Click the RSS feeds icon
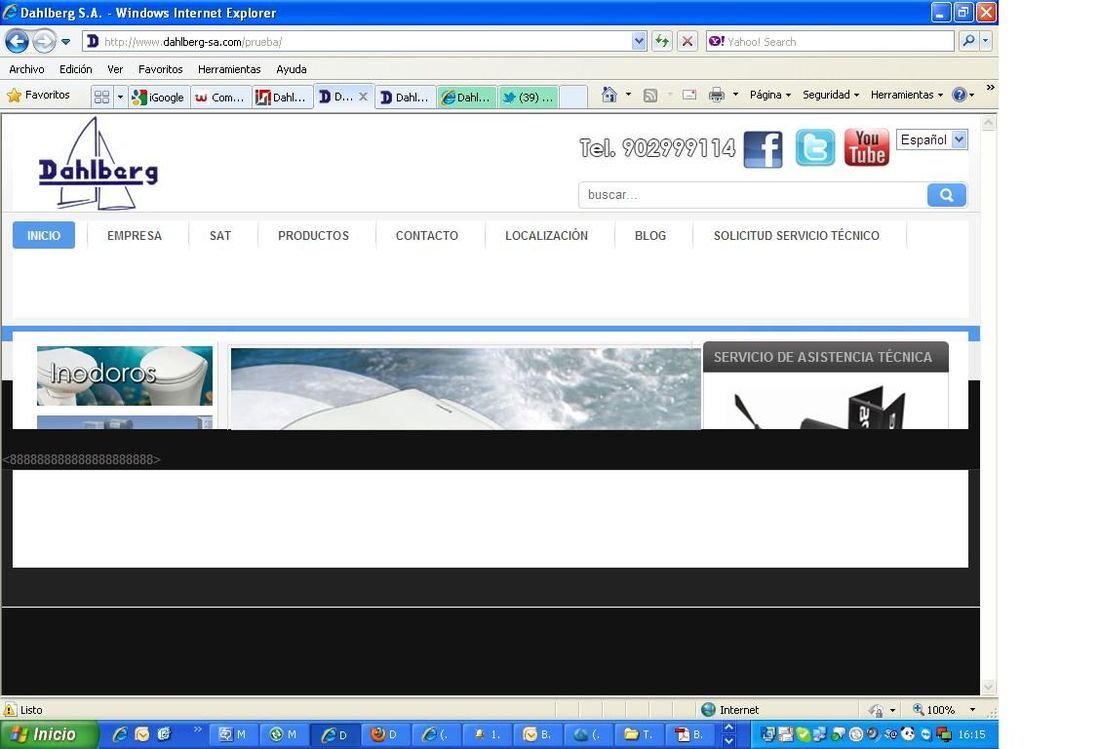Image resolution: width=1100 pixels, height=749 pixels. point(650,95)
